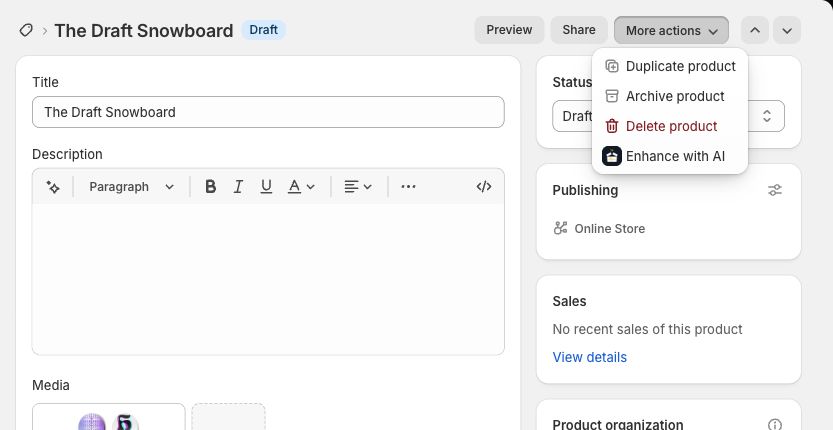Switch to HTML code view
This screenshot has height=430, width=833.
(x=483, y=187)
